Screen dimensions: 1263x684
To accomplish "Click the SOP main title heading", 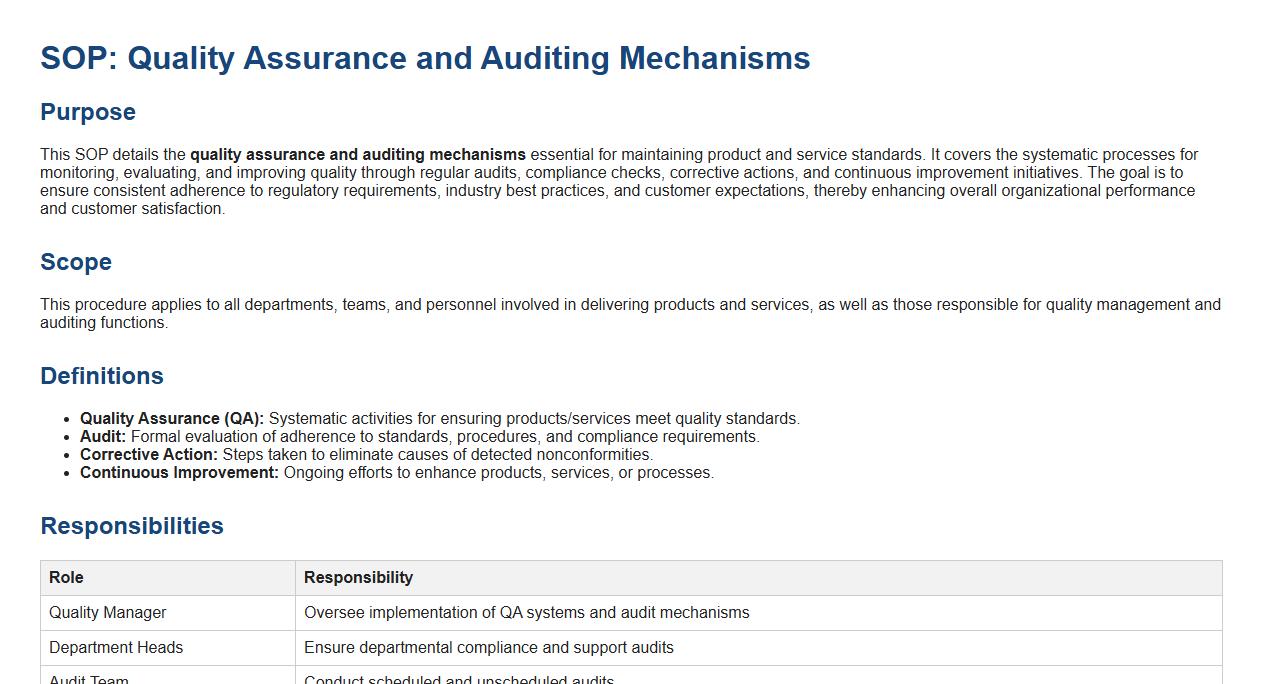I will point(425,58).
